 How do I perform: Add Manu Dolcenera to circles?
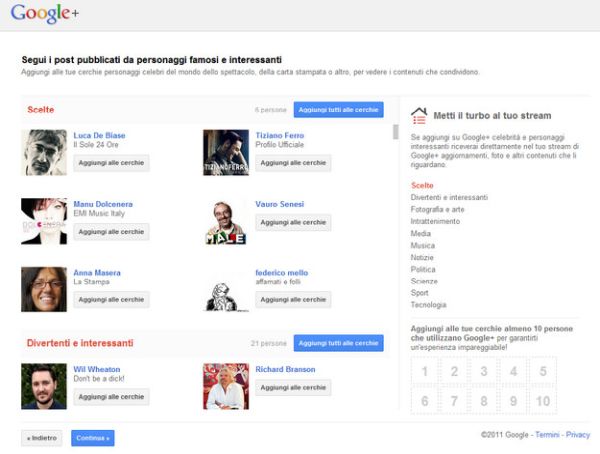(111, 232)
